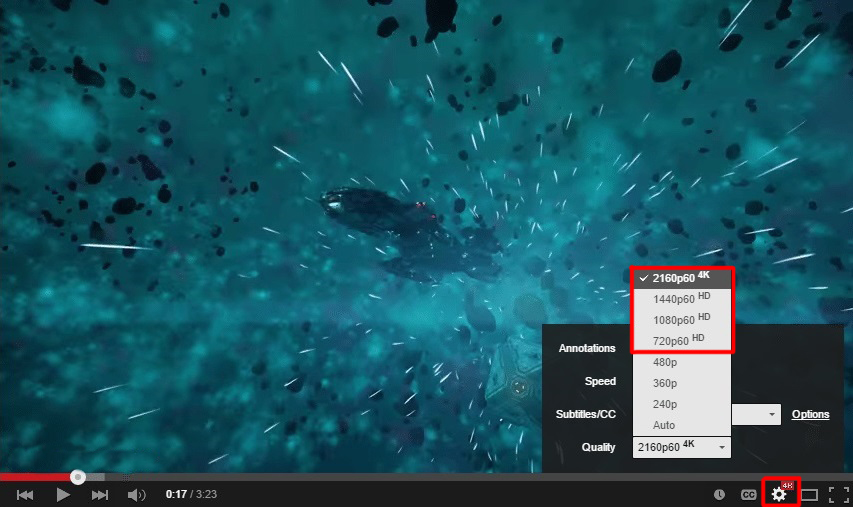Click the 0:17 / 3:23 time display
This screenshot has width=853, height=507.
pyautogui.click(x=191, y=494)
